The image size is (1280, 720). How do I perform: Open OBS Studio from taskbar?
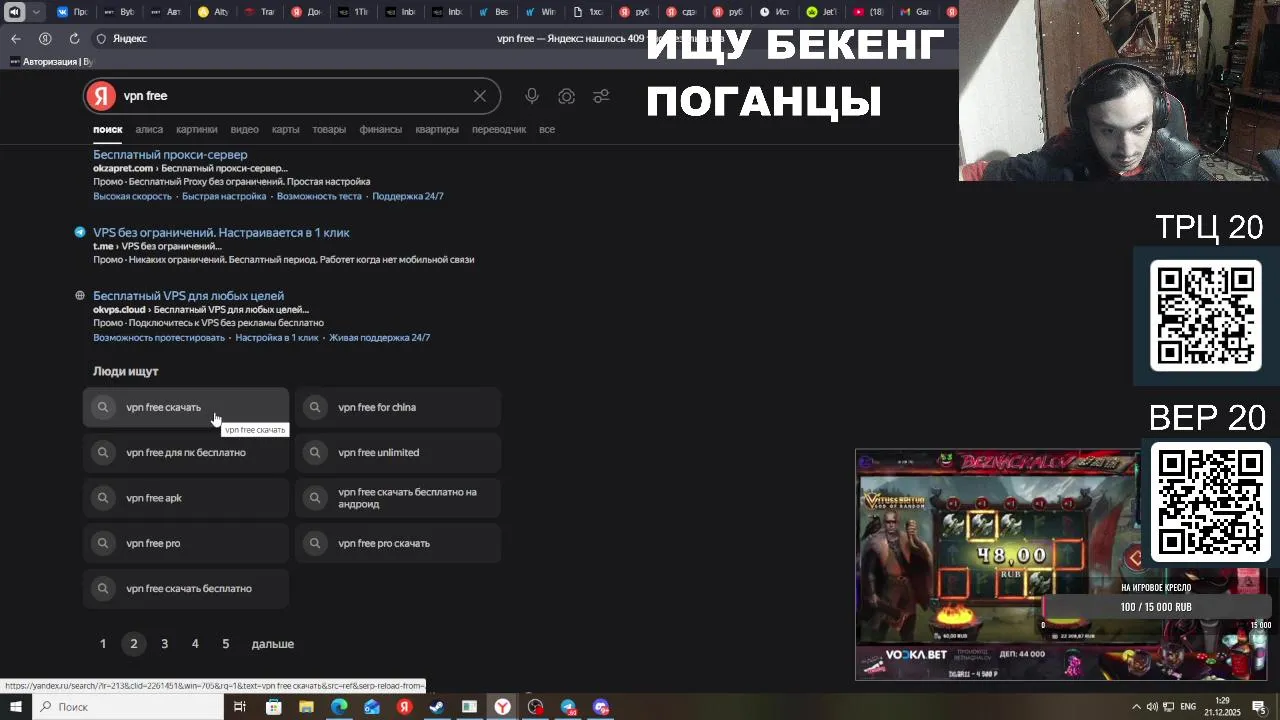tap(536, 707)
